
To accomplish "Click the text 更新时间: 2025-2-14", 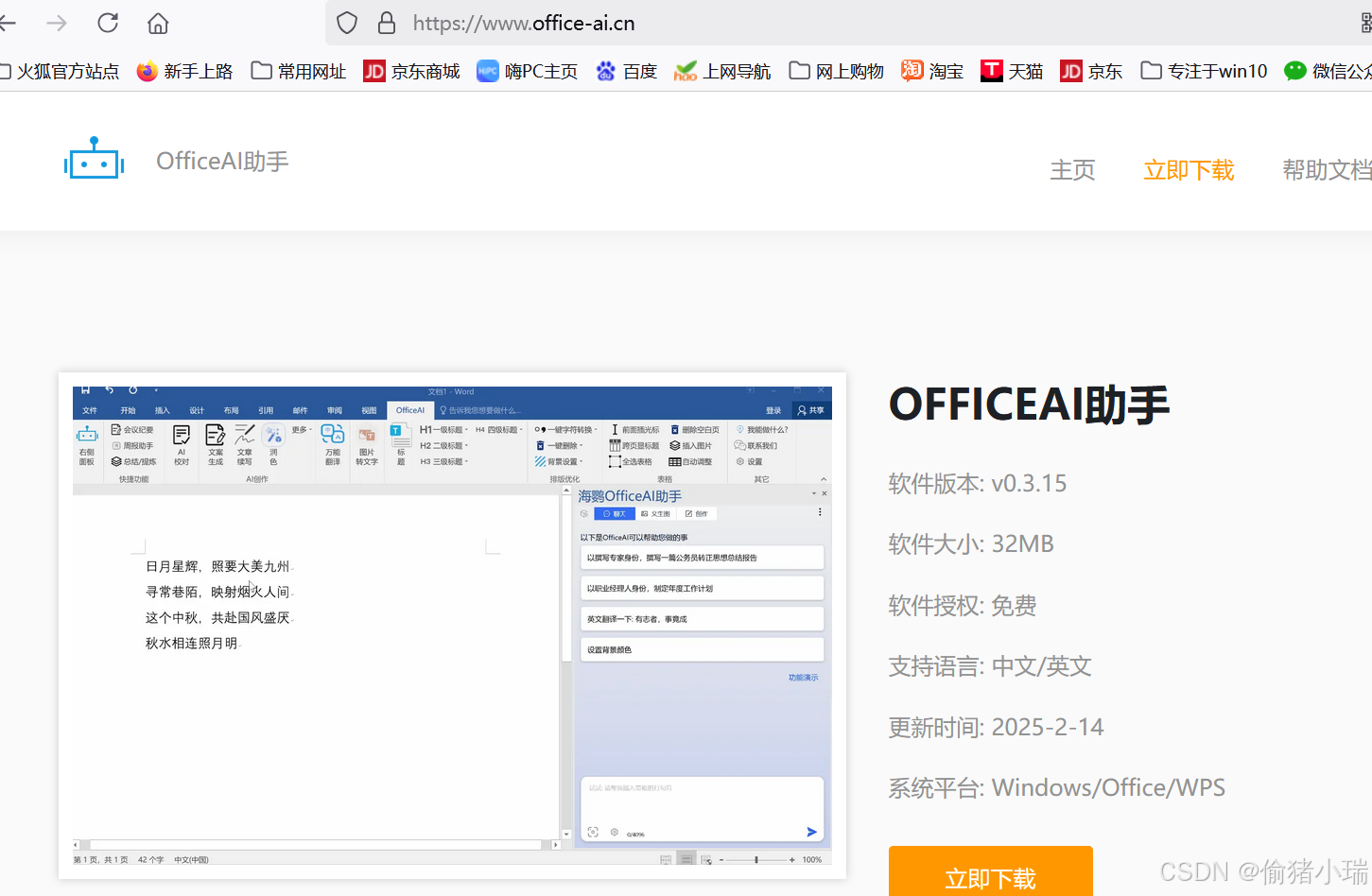I will 996,727.
